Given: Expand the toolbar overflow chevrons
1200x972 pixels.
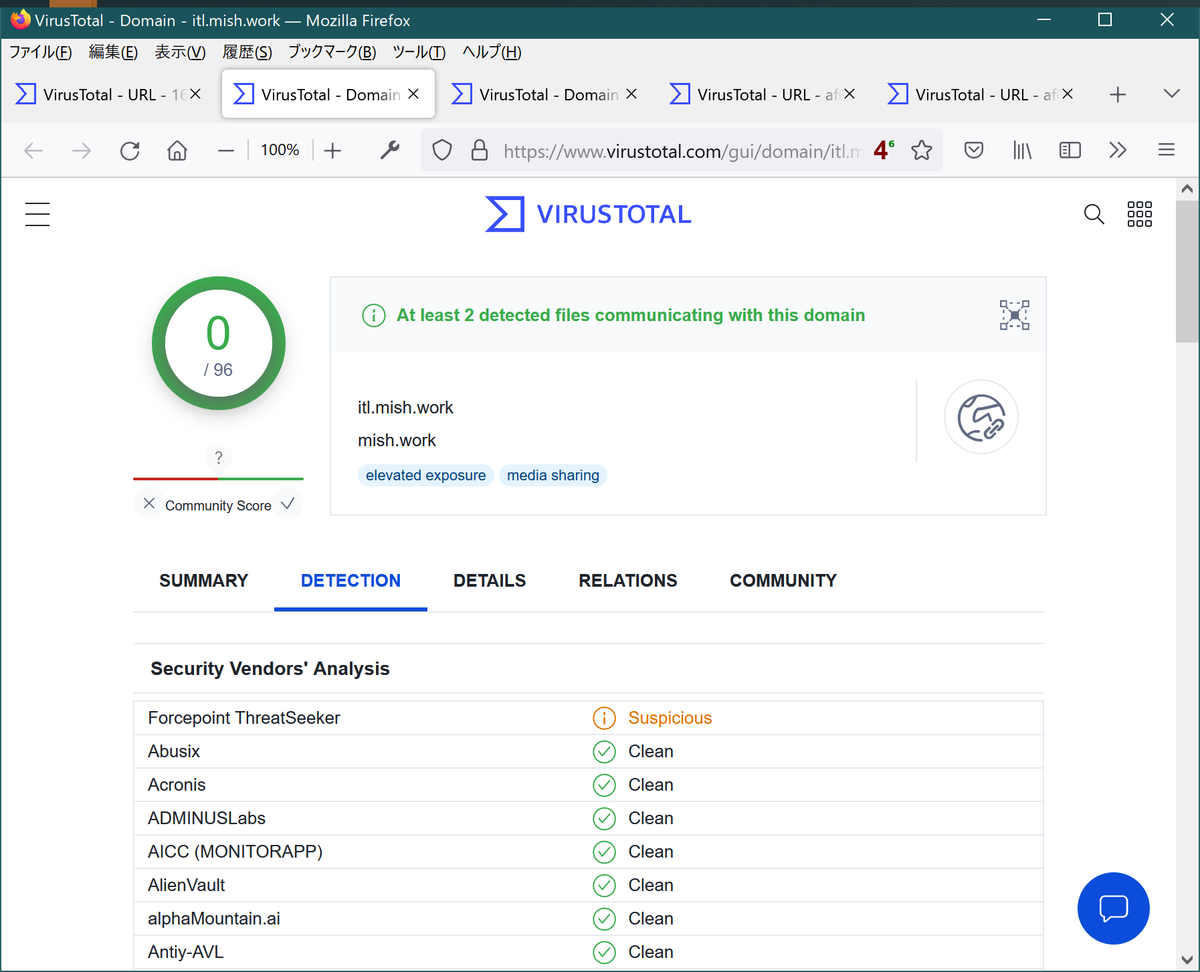Looking at the screenshot, I should coord(1118,150).
